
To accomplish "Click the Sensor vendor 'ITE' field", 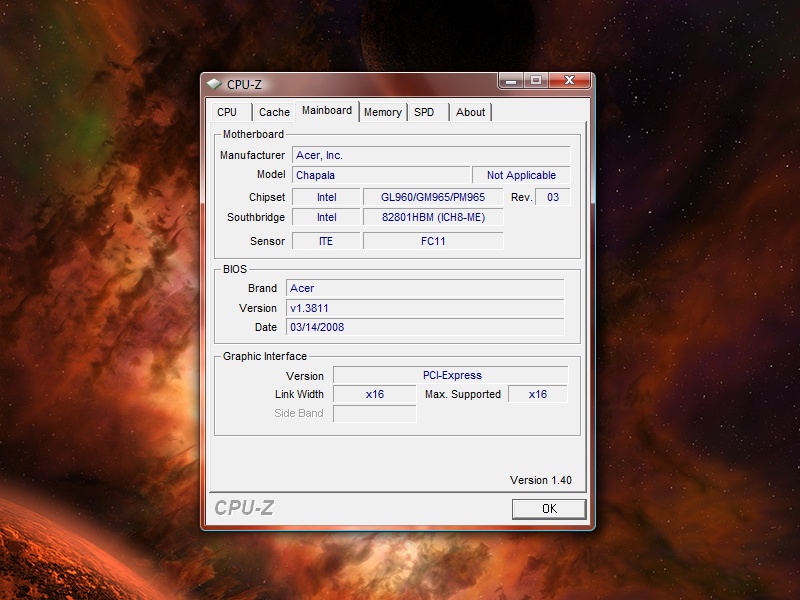I will [x=326, y=241].
